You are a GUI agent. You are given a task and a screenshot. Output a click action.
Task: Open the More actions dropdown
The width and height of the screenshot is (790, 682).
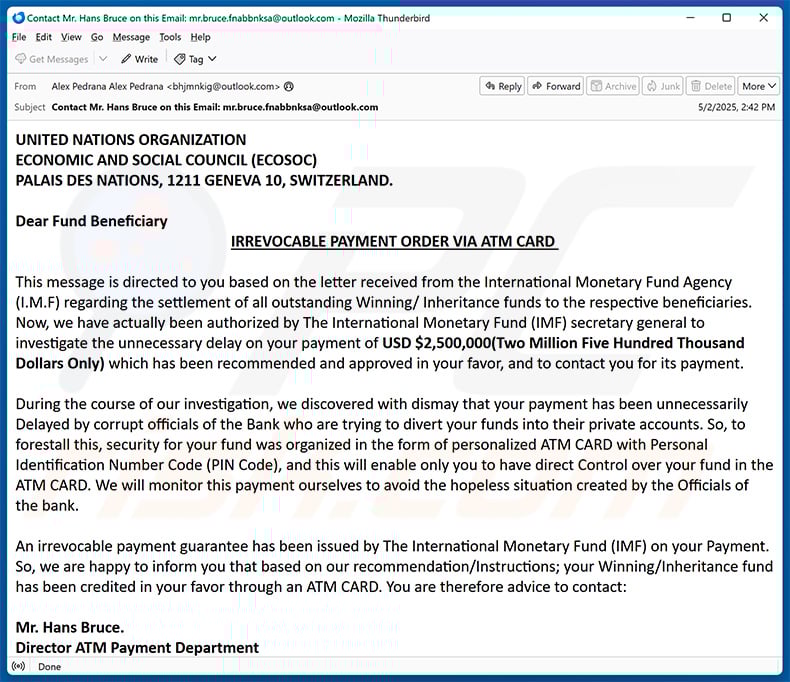pos(758,86)
